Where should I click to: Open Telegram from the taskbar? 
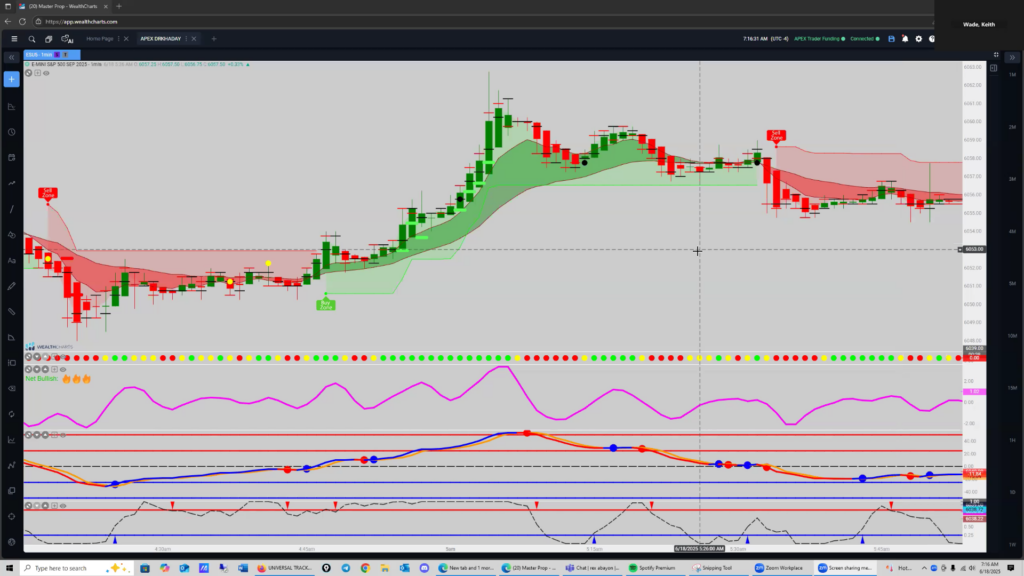point(345,568)
